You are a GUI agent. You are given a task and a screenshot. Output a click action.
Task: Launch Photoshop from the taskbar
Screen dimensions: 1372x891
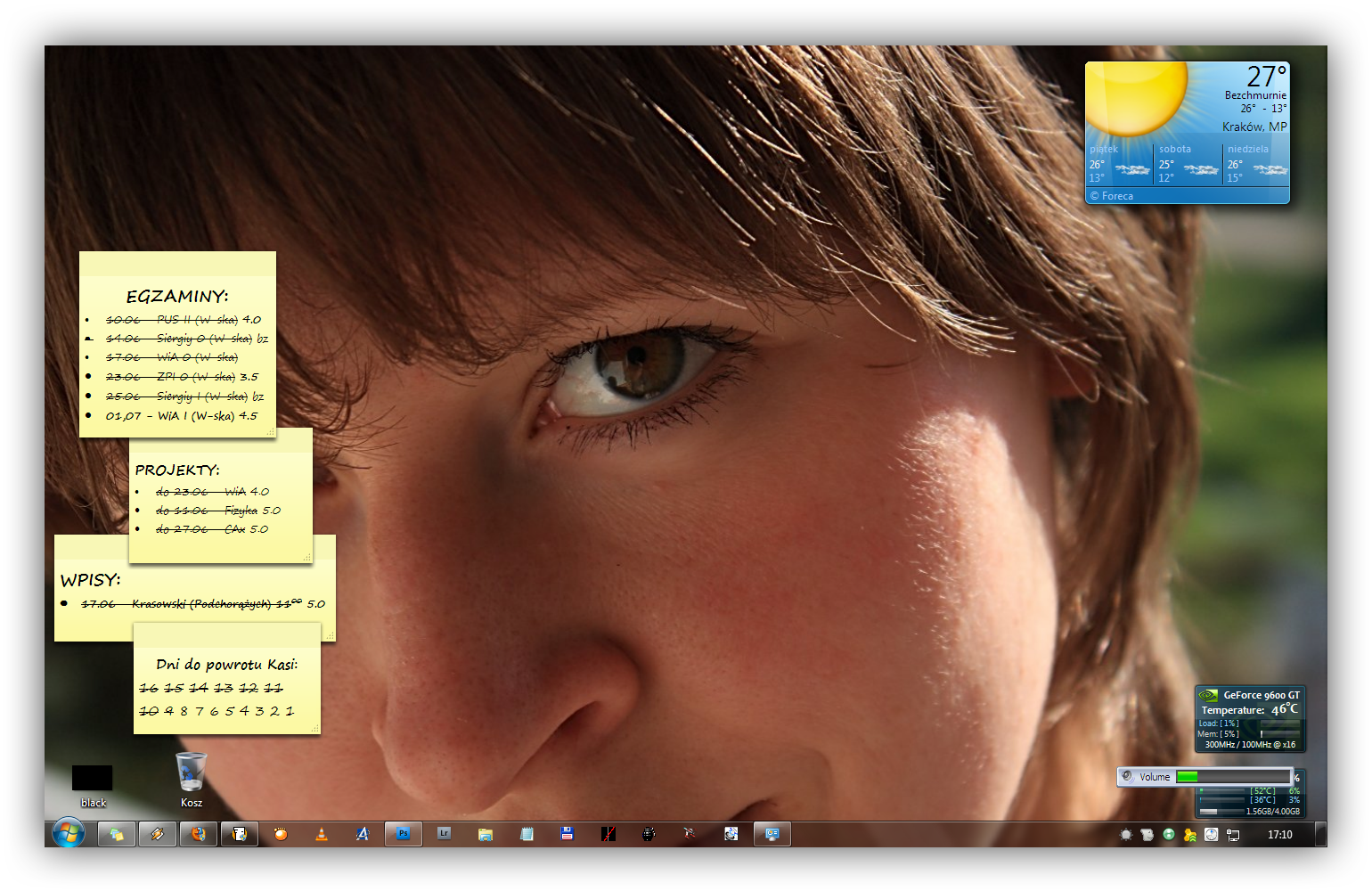(403, 834)
